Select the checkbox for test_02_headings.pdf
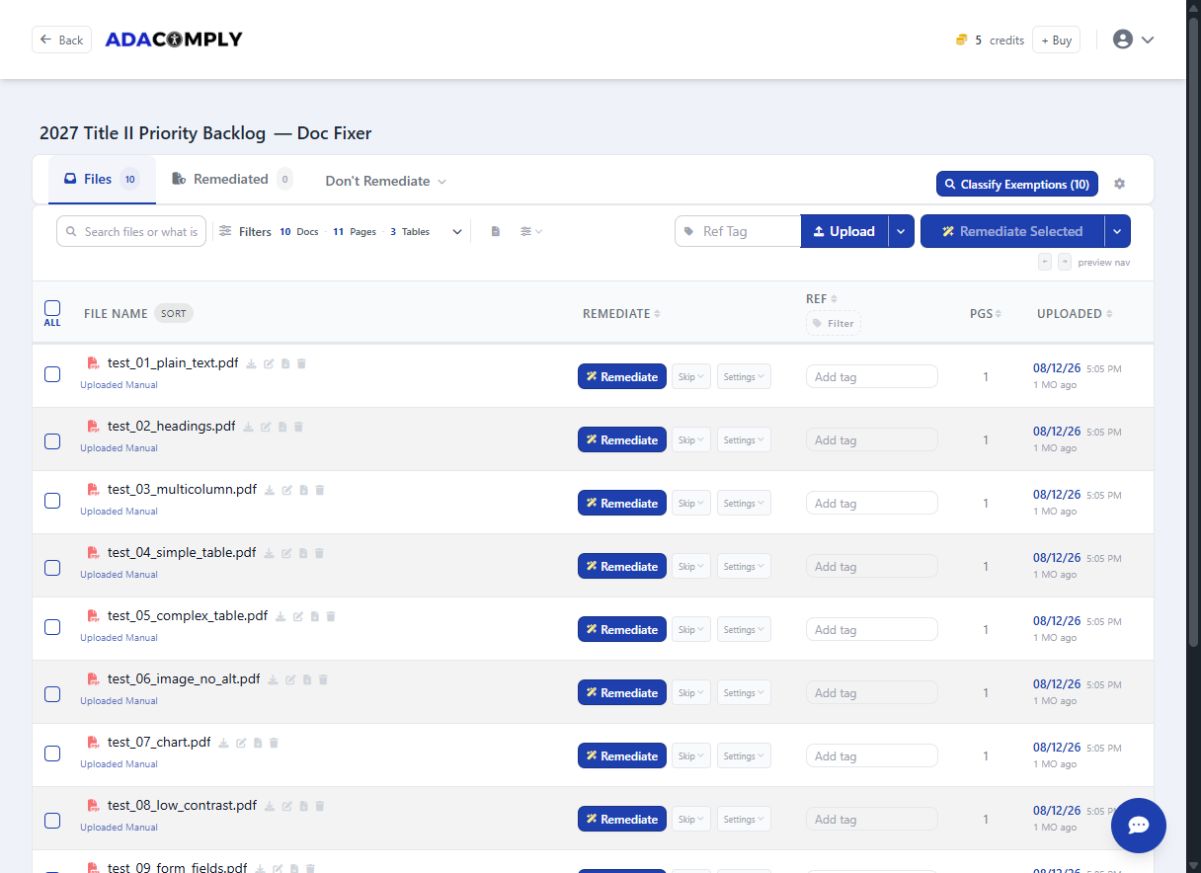 tap(52, 440)
